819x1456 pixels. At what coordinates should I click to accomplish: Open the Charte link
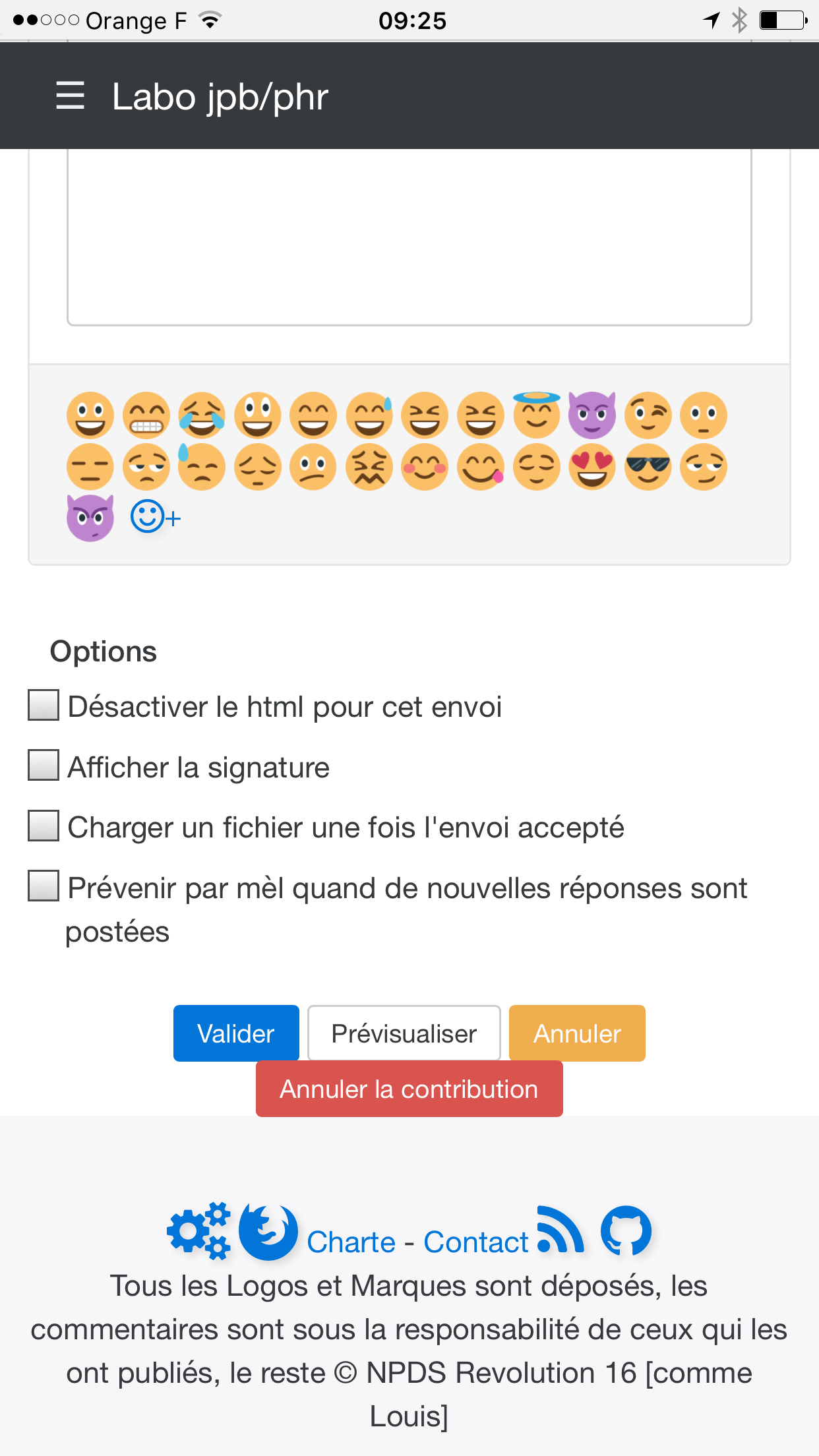tap(351, 1242)
